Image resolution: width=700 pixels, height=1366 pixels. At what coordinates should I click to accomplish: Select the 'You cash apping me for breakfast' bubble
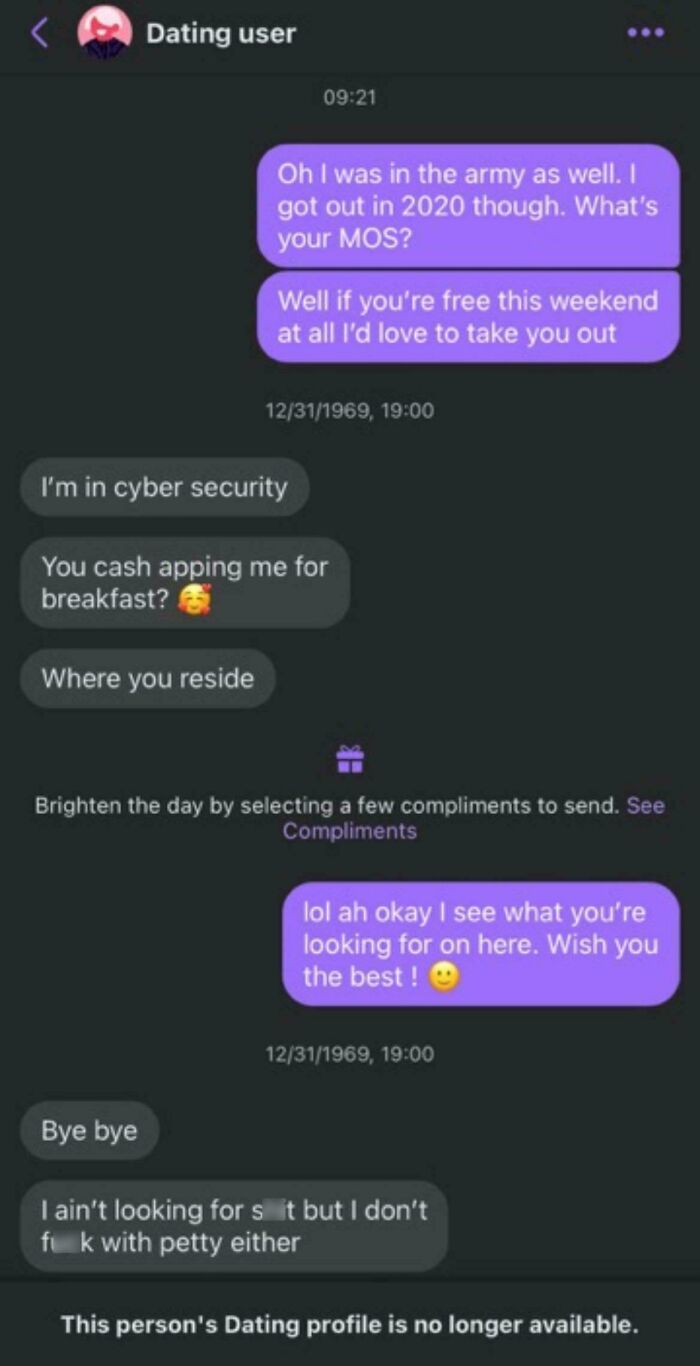point(185,583)
